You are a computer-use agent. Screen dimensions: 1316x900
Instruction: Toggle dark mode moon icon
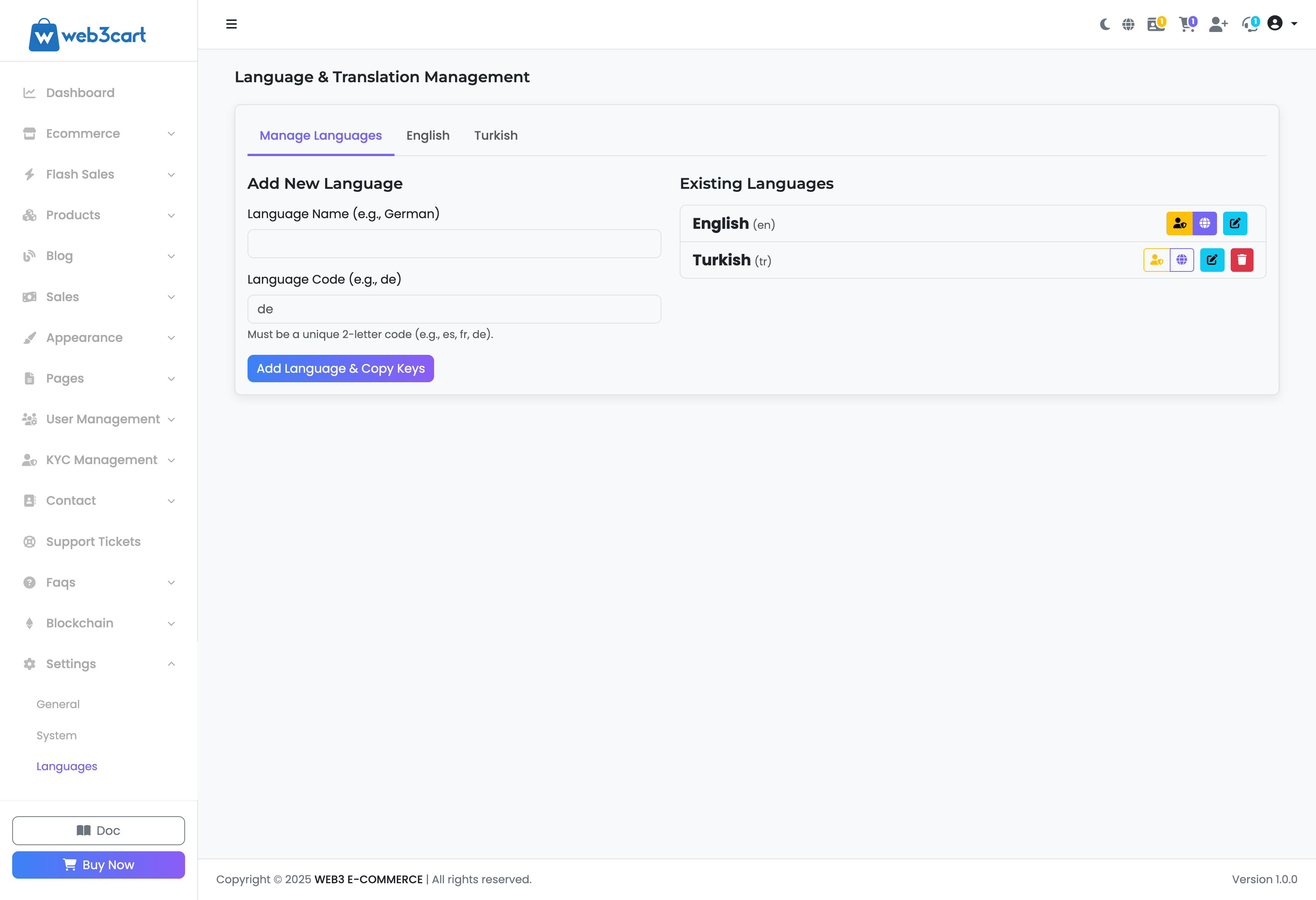pyautogui.click(x=1105, y=24)
